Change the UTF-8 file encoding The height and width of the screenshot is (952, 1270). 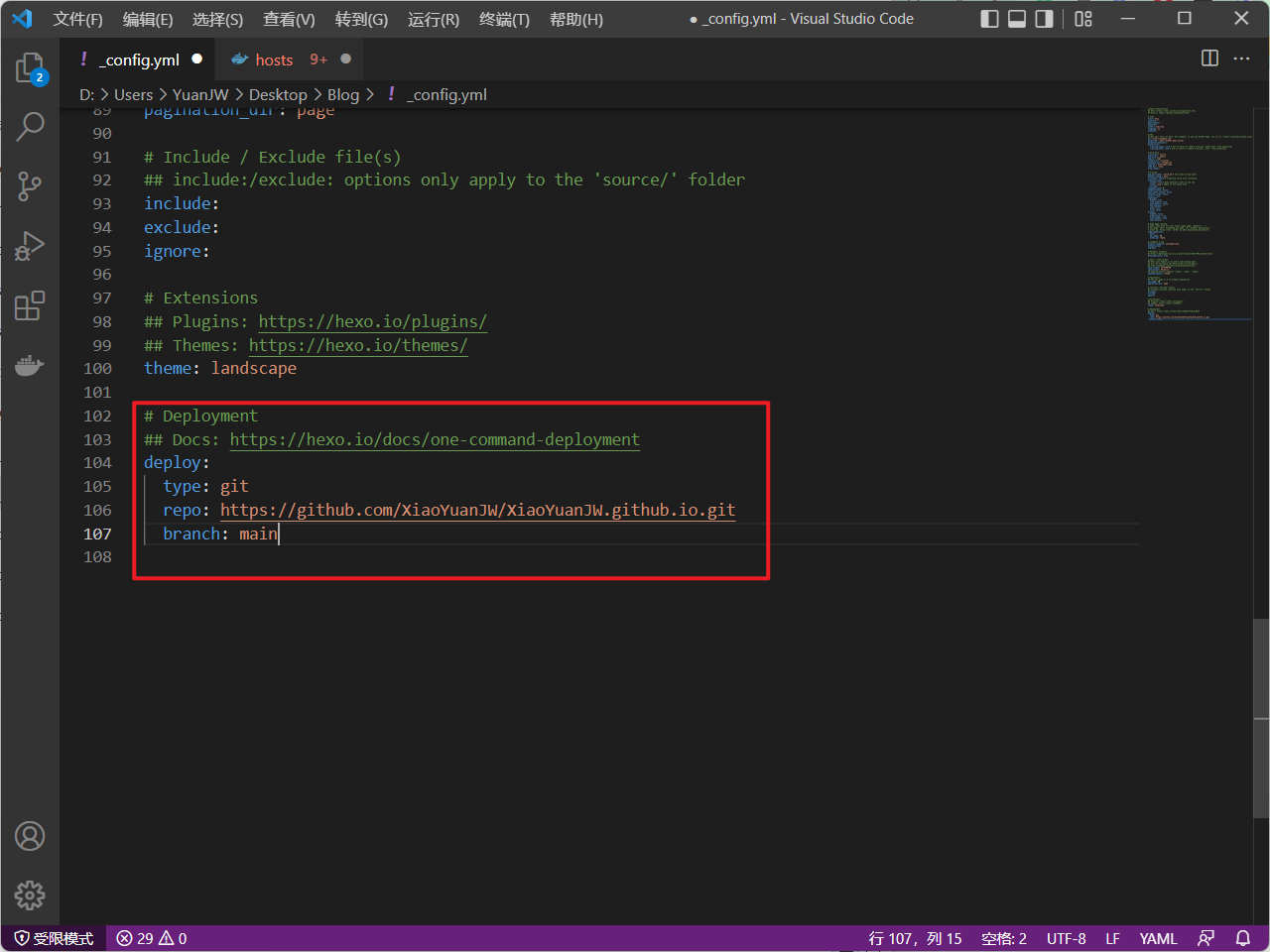(x=1067, y=938)
